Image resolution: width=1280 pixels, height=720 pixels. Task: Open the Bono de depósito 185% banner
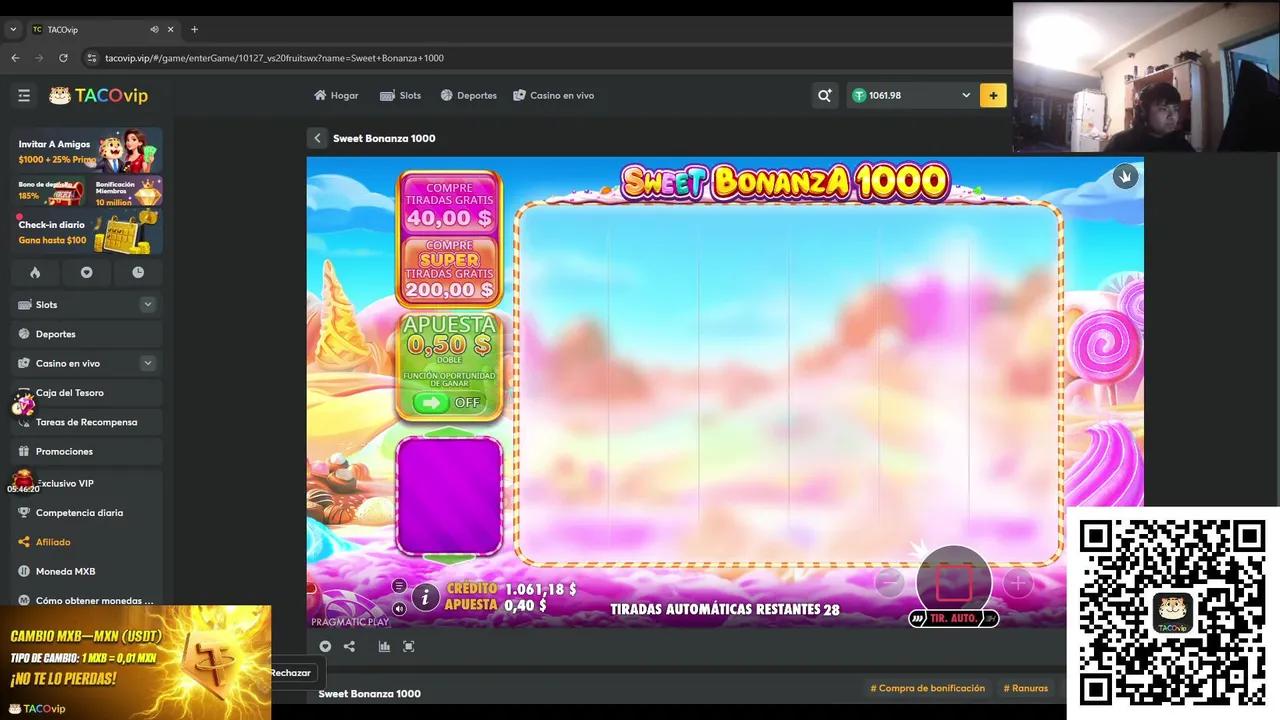click(50, 191)
